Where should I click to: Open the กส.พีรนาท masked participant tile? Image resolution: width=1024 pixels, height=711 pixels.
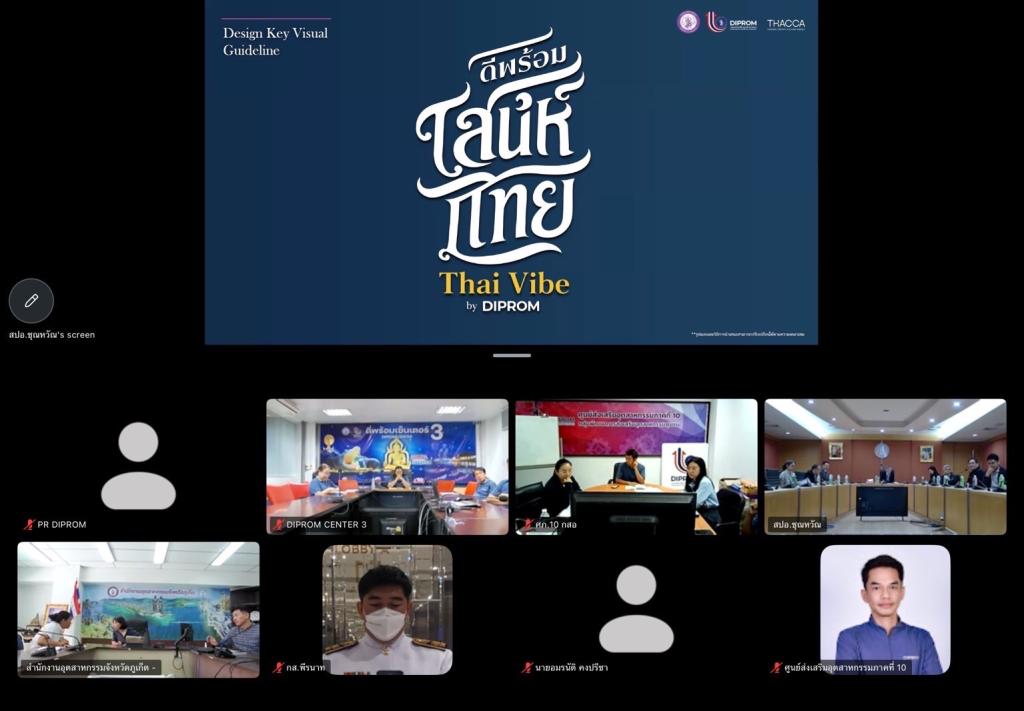pyautogui.click(x=387, y=610)
